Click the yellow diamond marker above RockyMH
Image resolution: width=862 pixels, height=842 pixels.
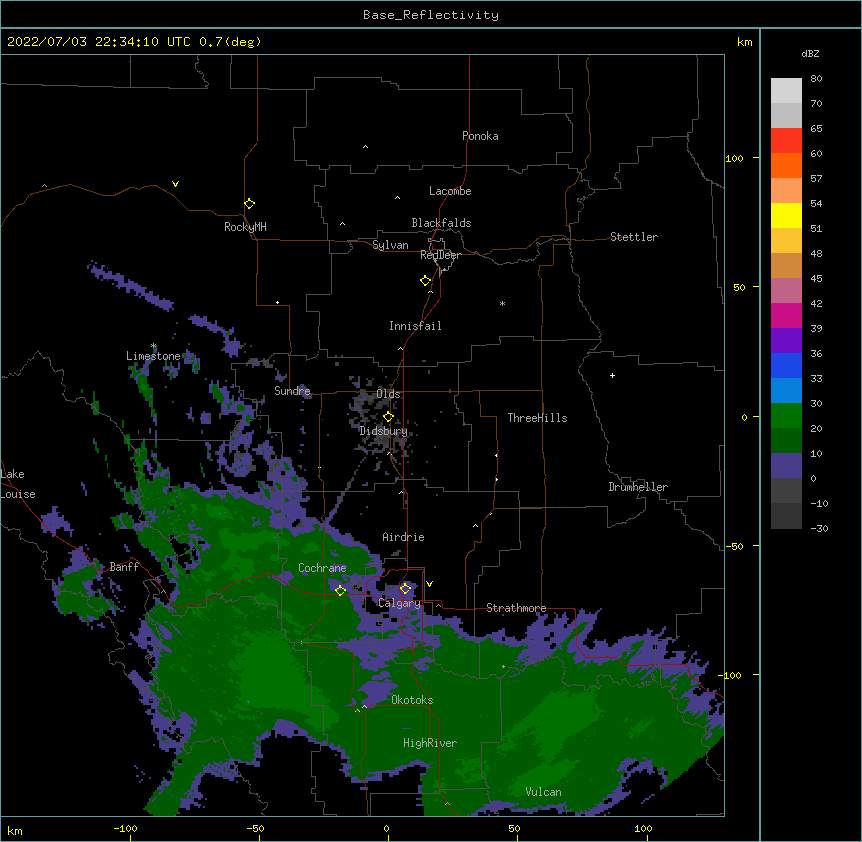(x=249, y=203)
